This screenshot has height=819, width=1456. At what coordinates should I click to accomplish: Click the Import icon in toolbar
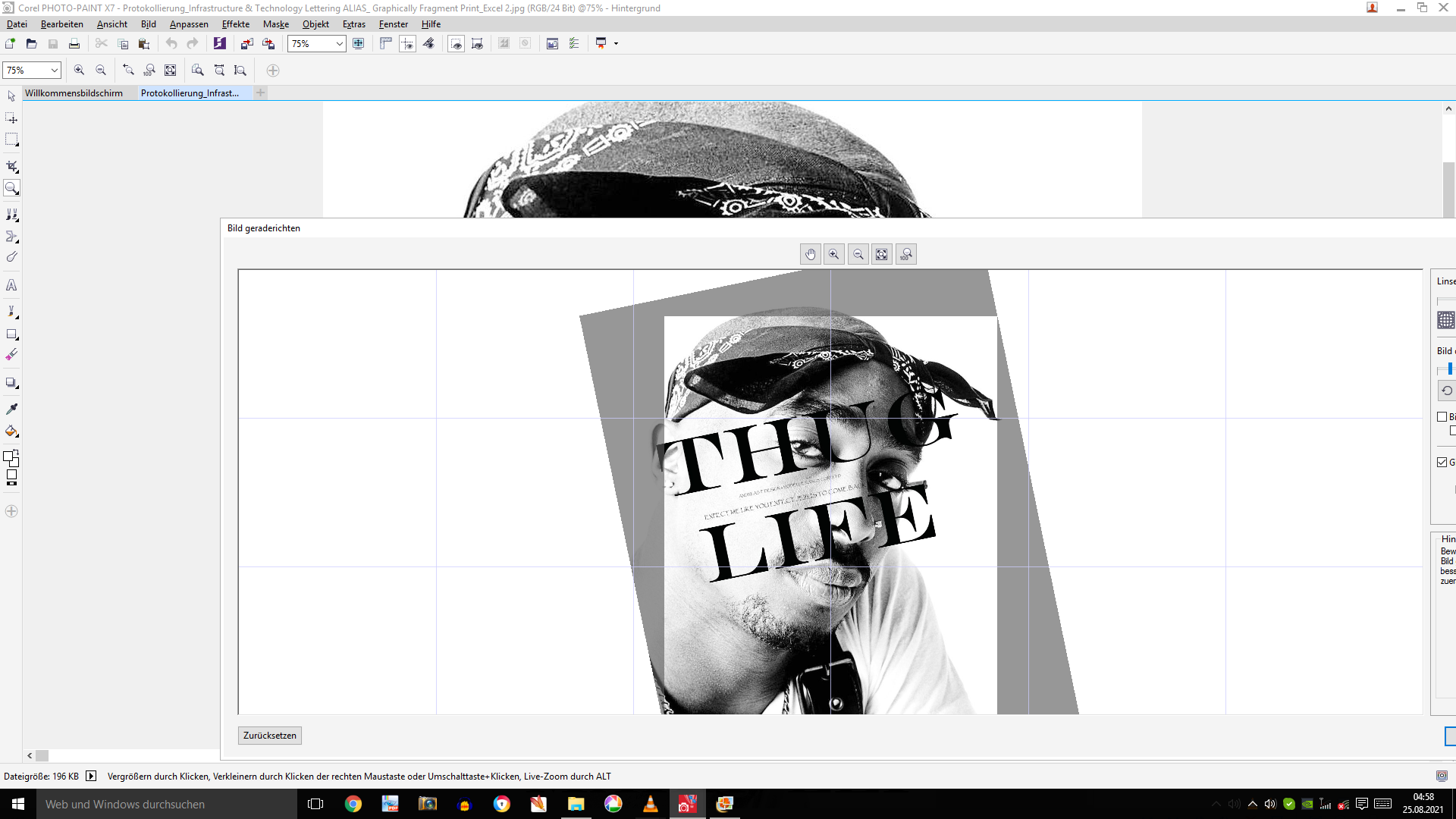[x=247, y=44]
